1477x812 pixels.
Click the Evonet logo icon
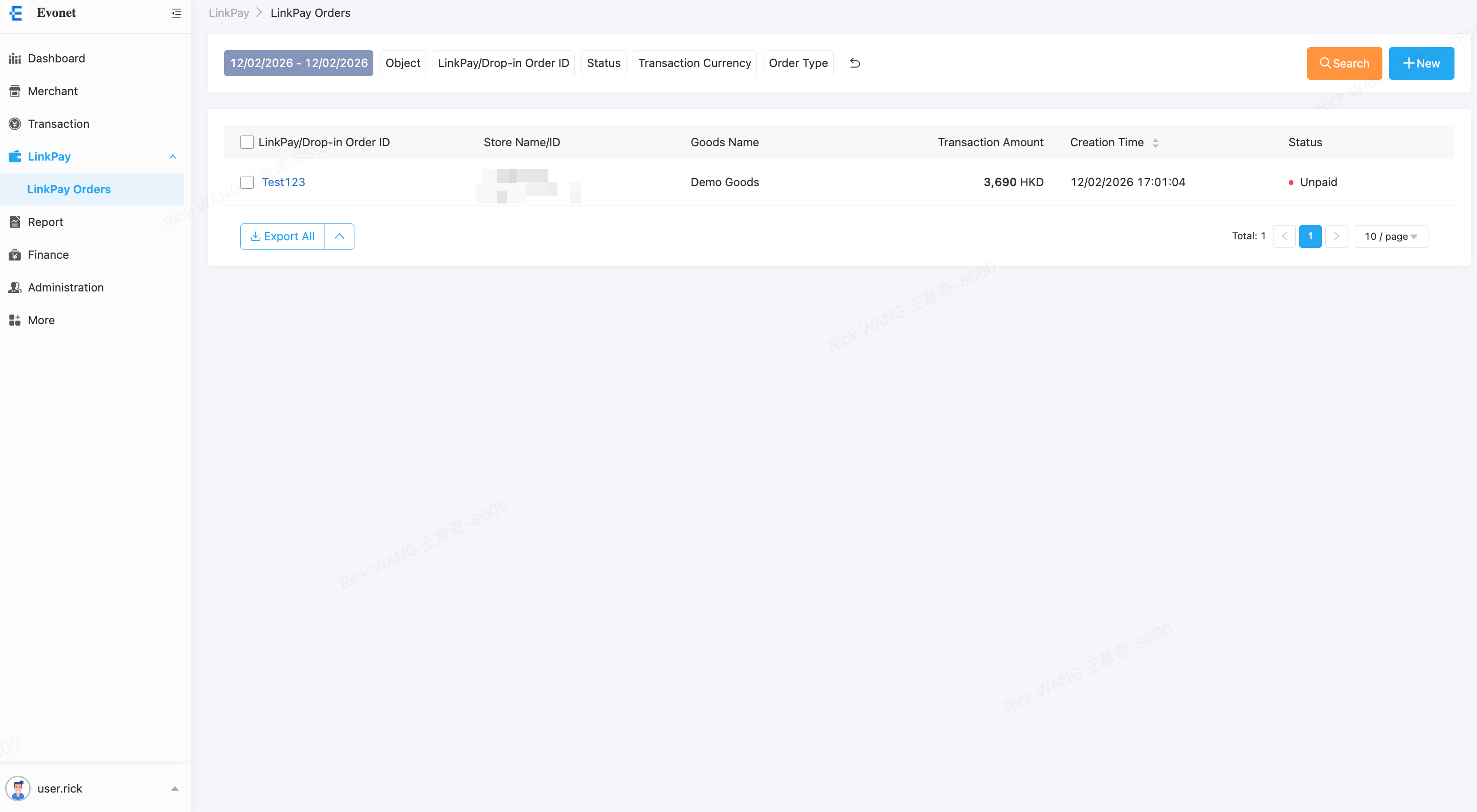(x=16, y=13)
